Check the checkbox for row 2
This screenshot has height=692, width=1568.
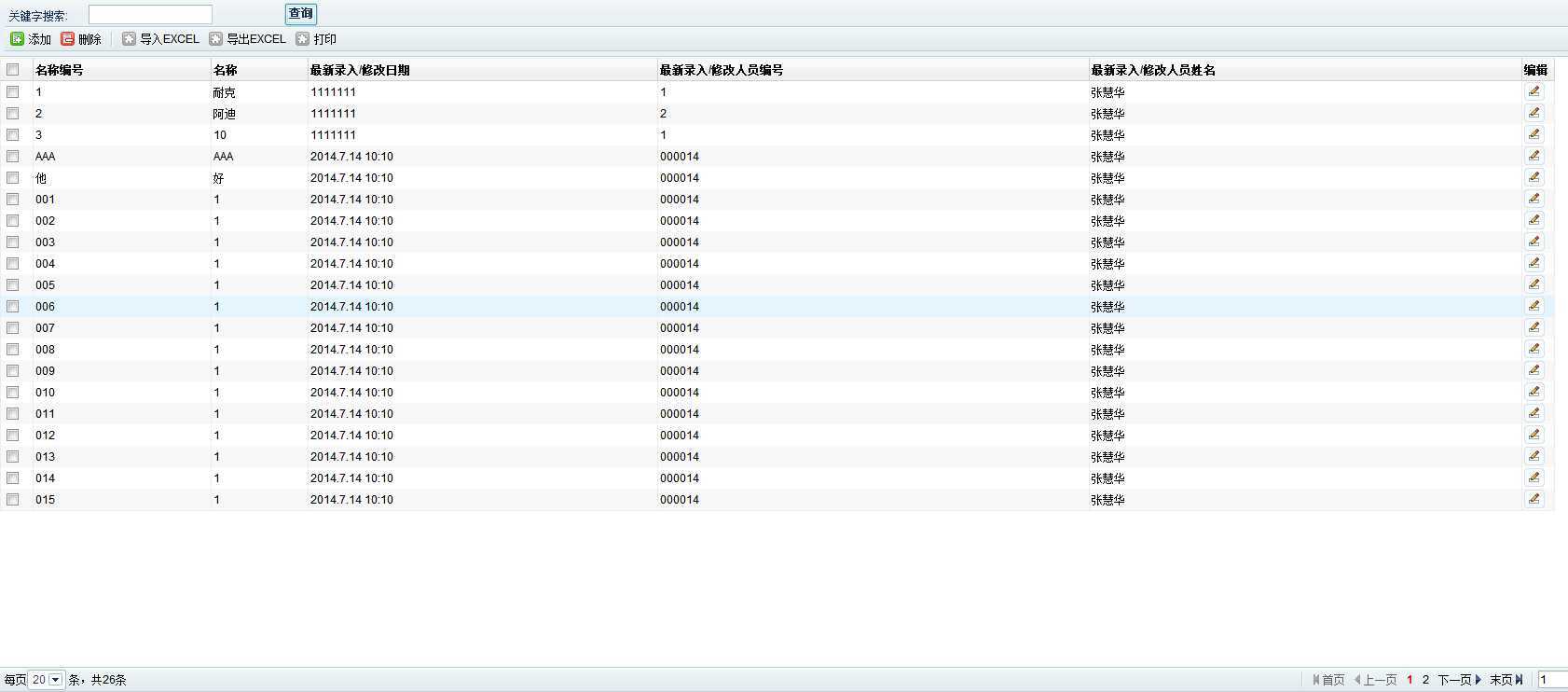pos(13,113)
